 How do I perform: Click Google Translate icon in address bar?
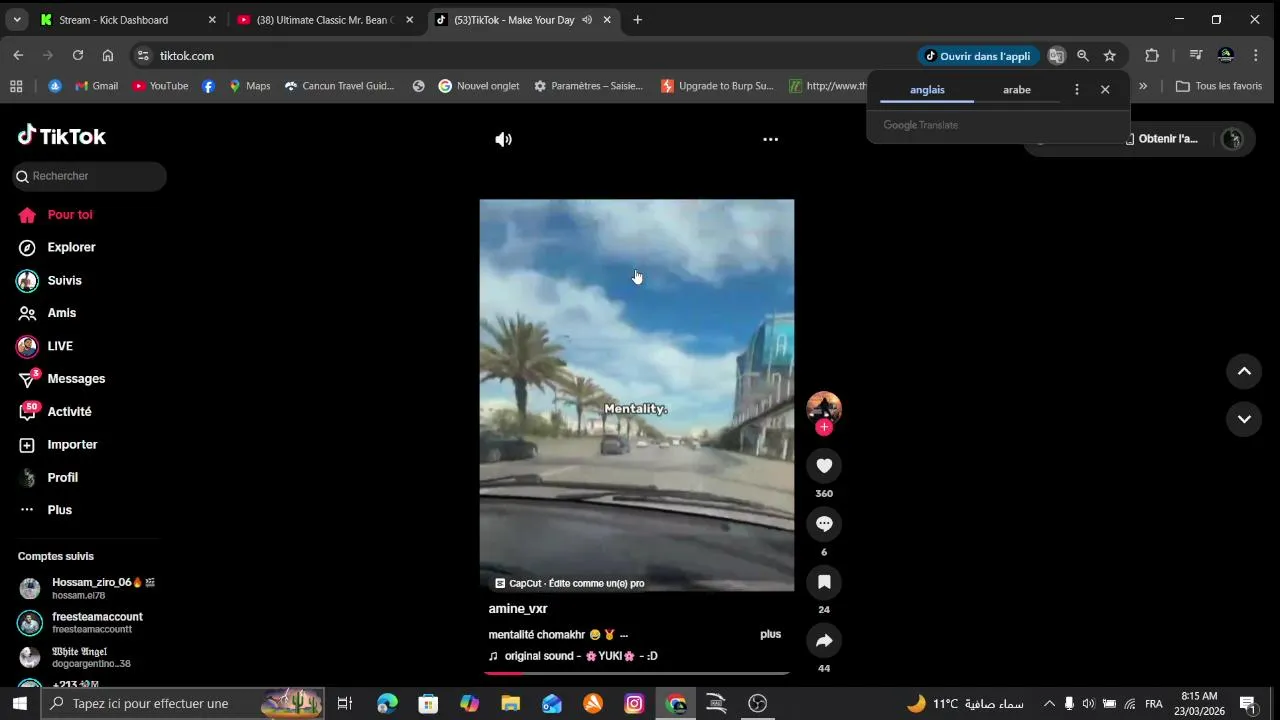coord(1056,56)
